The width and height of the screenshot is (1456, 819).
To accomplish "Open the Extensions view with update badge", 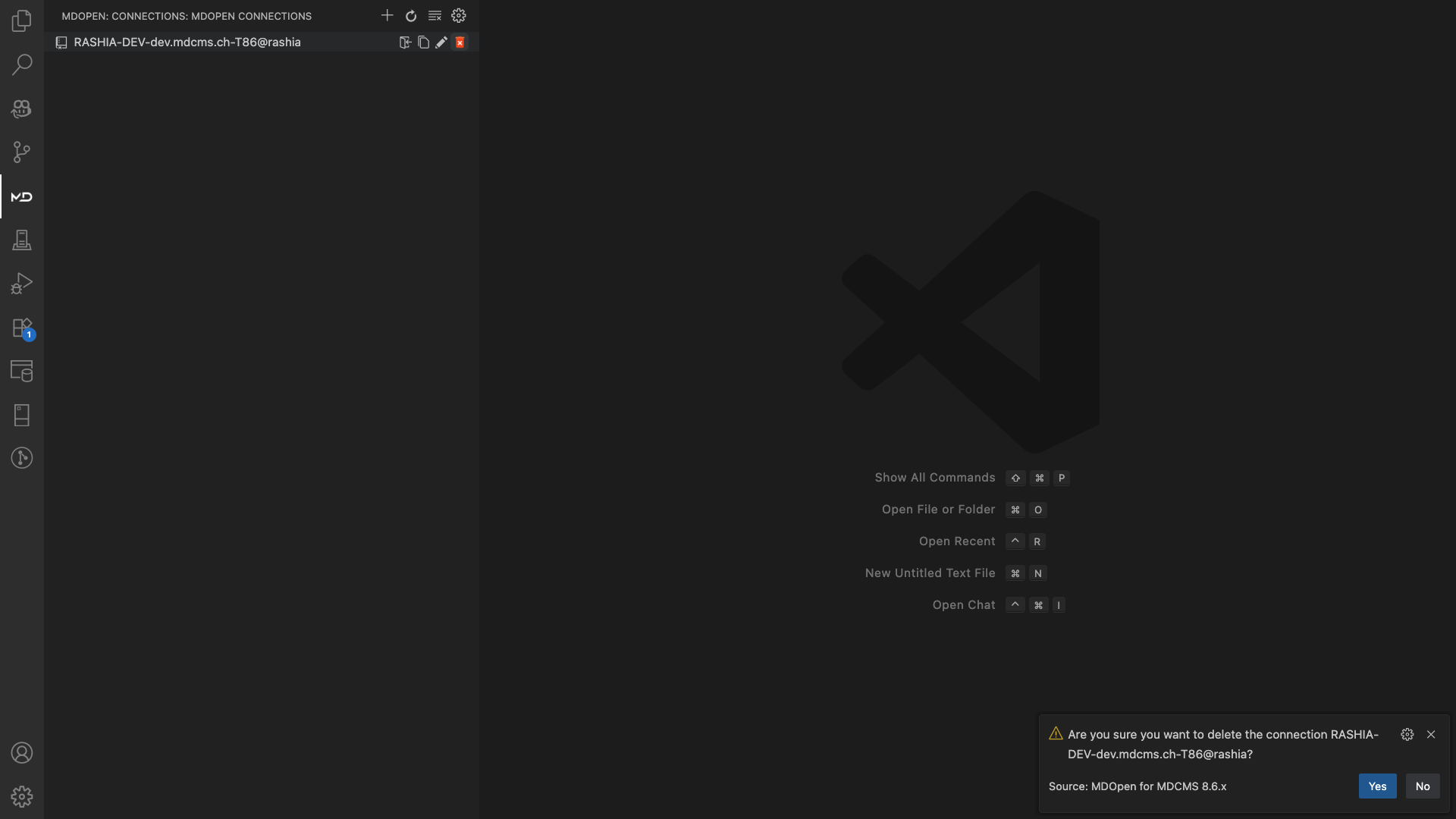I will click(22, 328).
